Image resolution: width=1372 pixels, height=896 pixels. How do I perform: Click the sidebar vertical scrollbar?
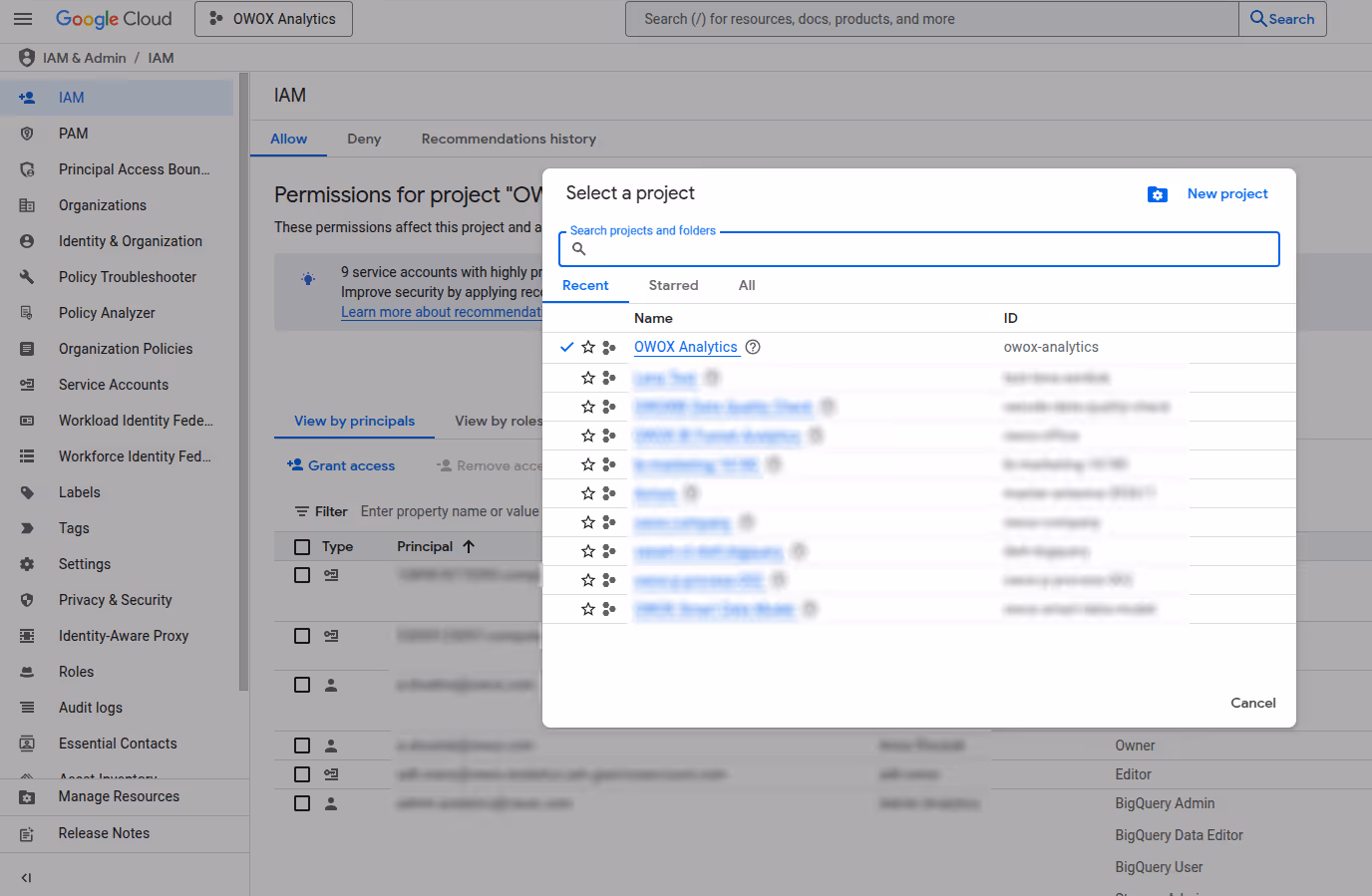(x=243, y=384)
